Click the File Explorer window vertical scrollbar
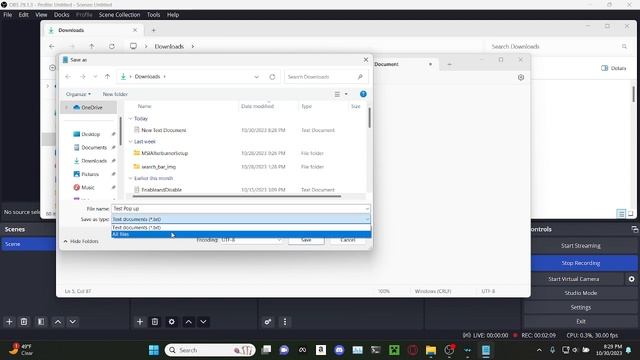 point(633,95)
